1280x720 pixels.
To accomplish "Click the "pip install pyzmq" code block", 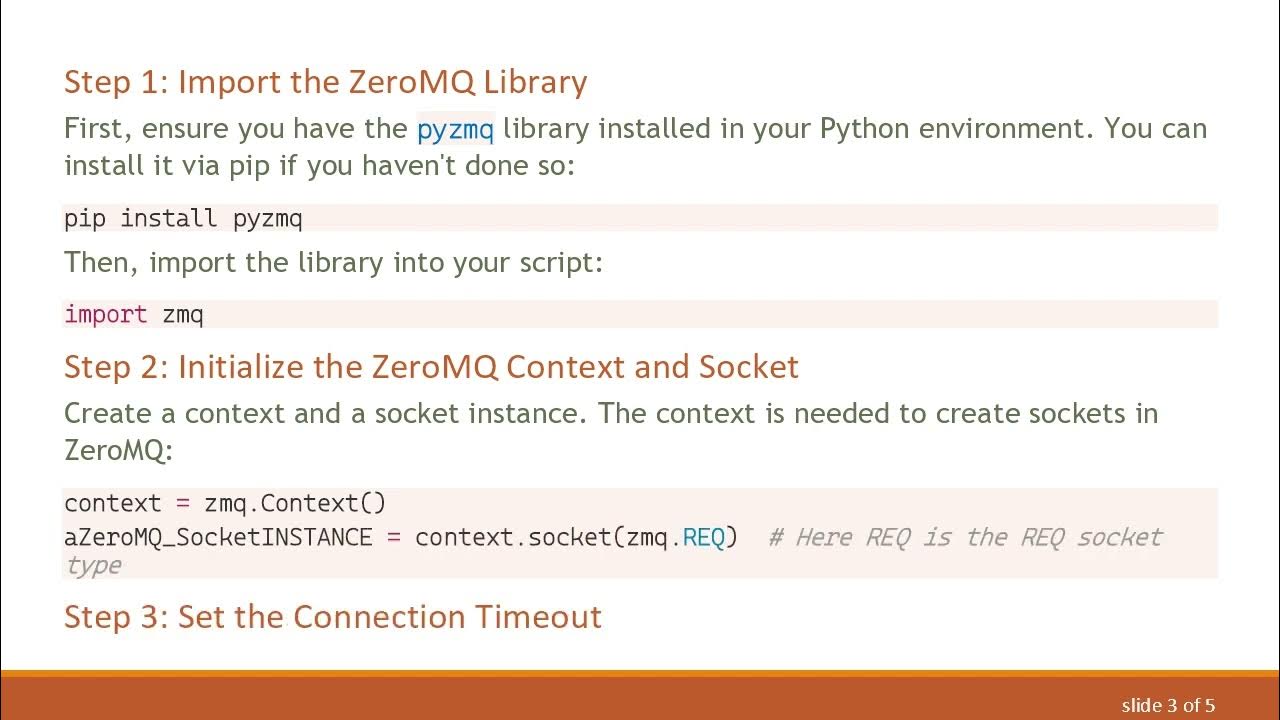I will pos(183,218).
